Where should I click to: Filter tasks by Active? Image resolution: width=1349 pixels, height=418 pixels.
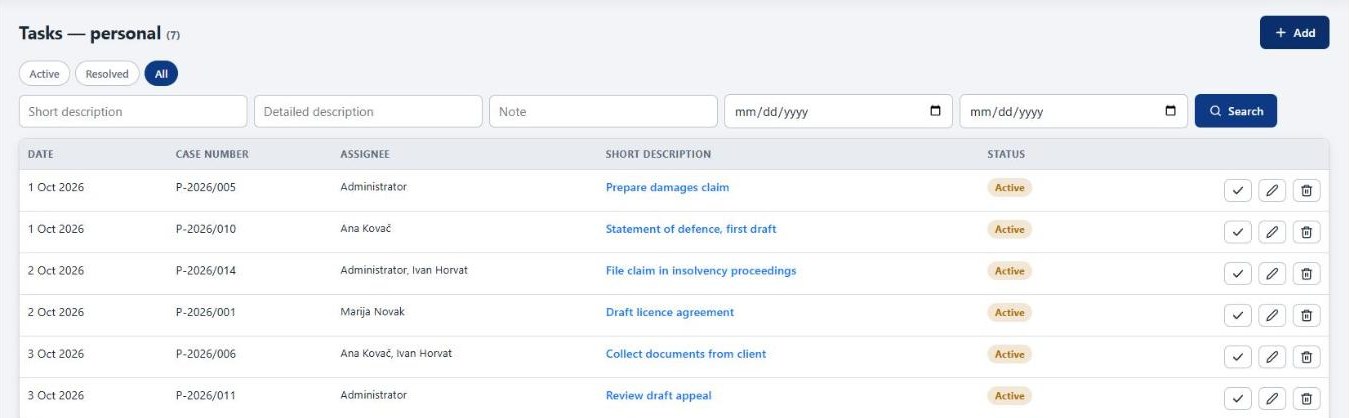(44, 74)
